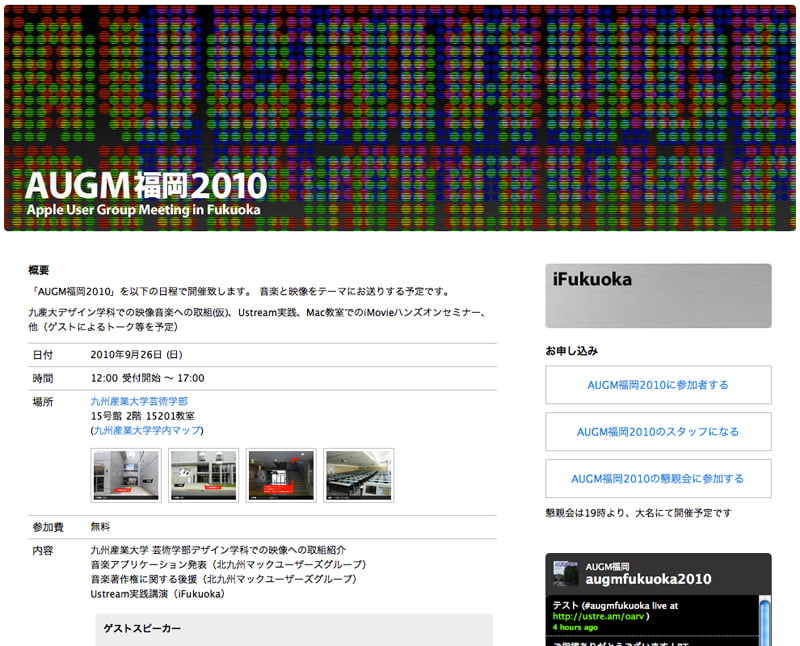
Task: View the third staircase photo thumbnail
Action: pyautogui.click(x=281, y=475)
